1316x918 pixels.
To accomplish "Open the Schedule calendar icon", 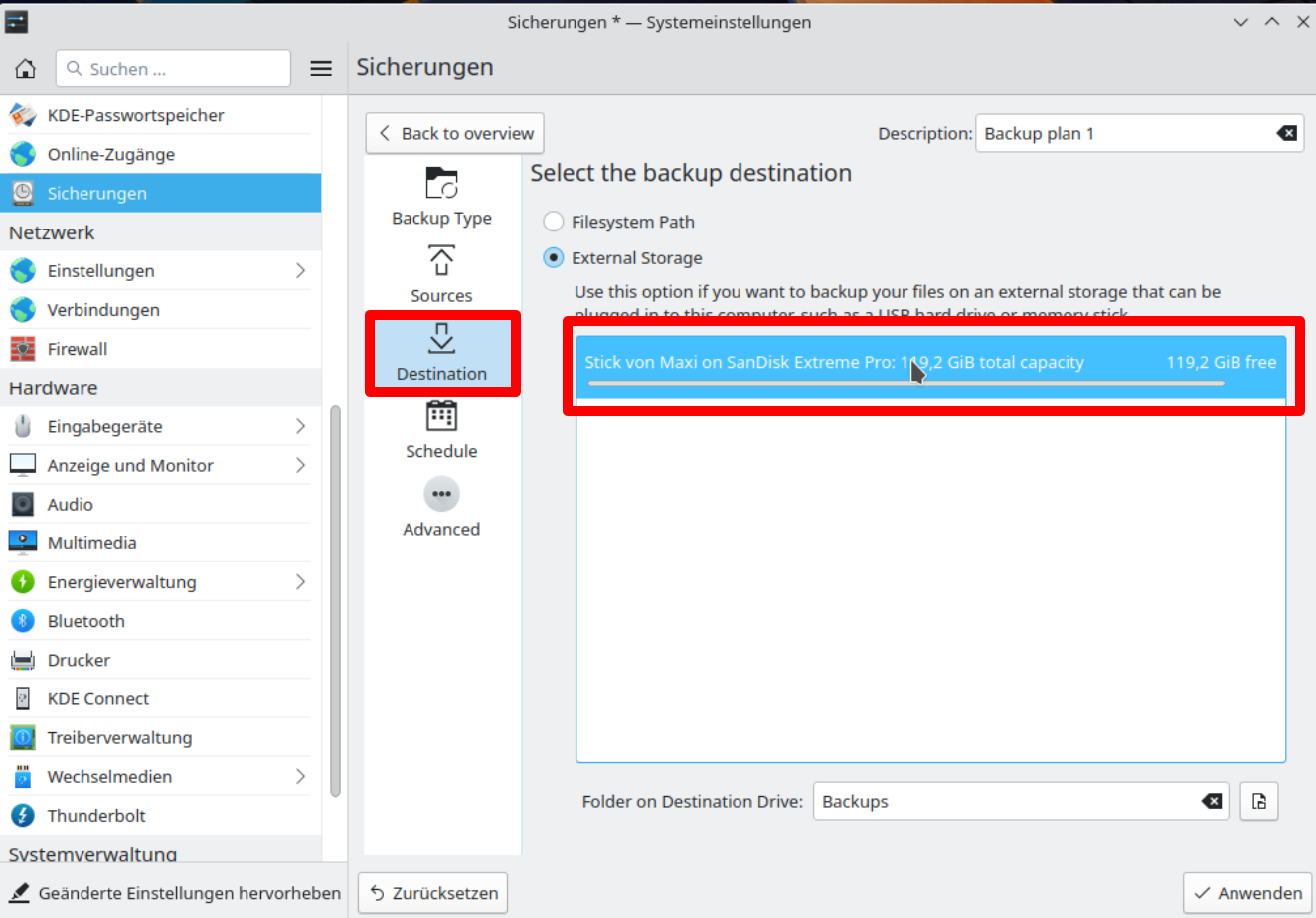I will [x=441, y=417].
